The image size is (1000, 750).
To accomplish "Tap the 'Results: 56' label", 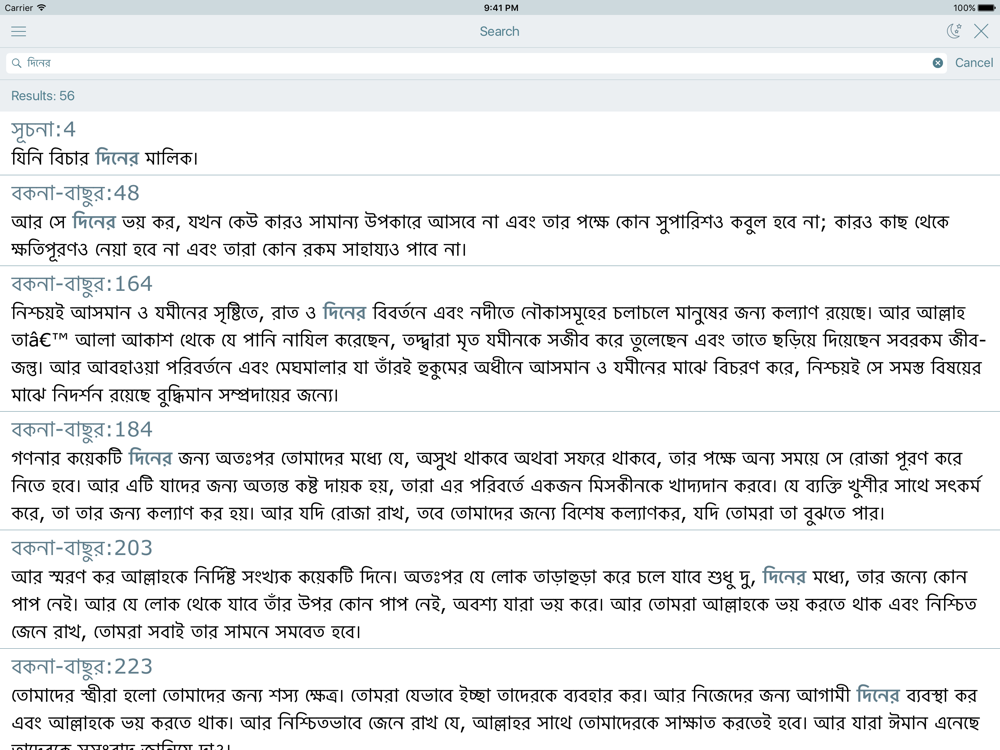I will (43, 96).
